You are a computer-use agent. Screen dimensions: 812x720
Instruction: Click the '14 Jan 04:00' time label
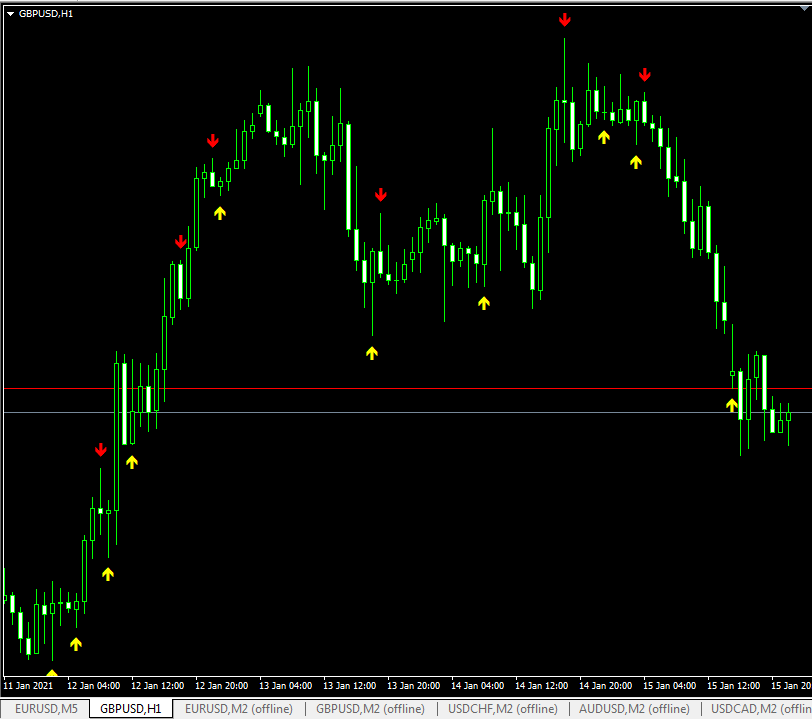(x=477, y=686)
